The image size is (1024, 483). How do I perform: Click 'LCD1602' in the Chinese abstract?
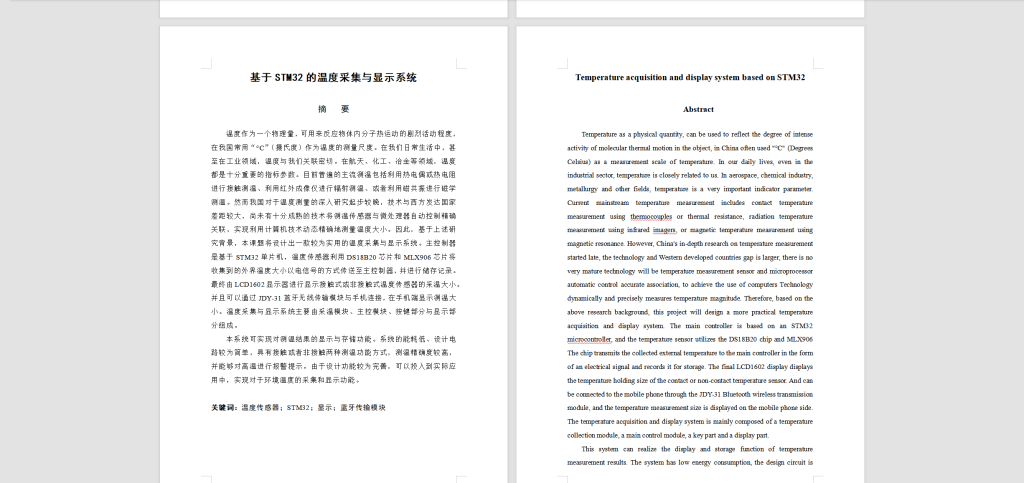click(x=248, y=285)
